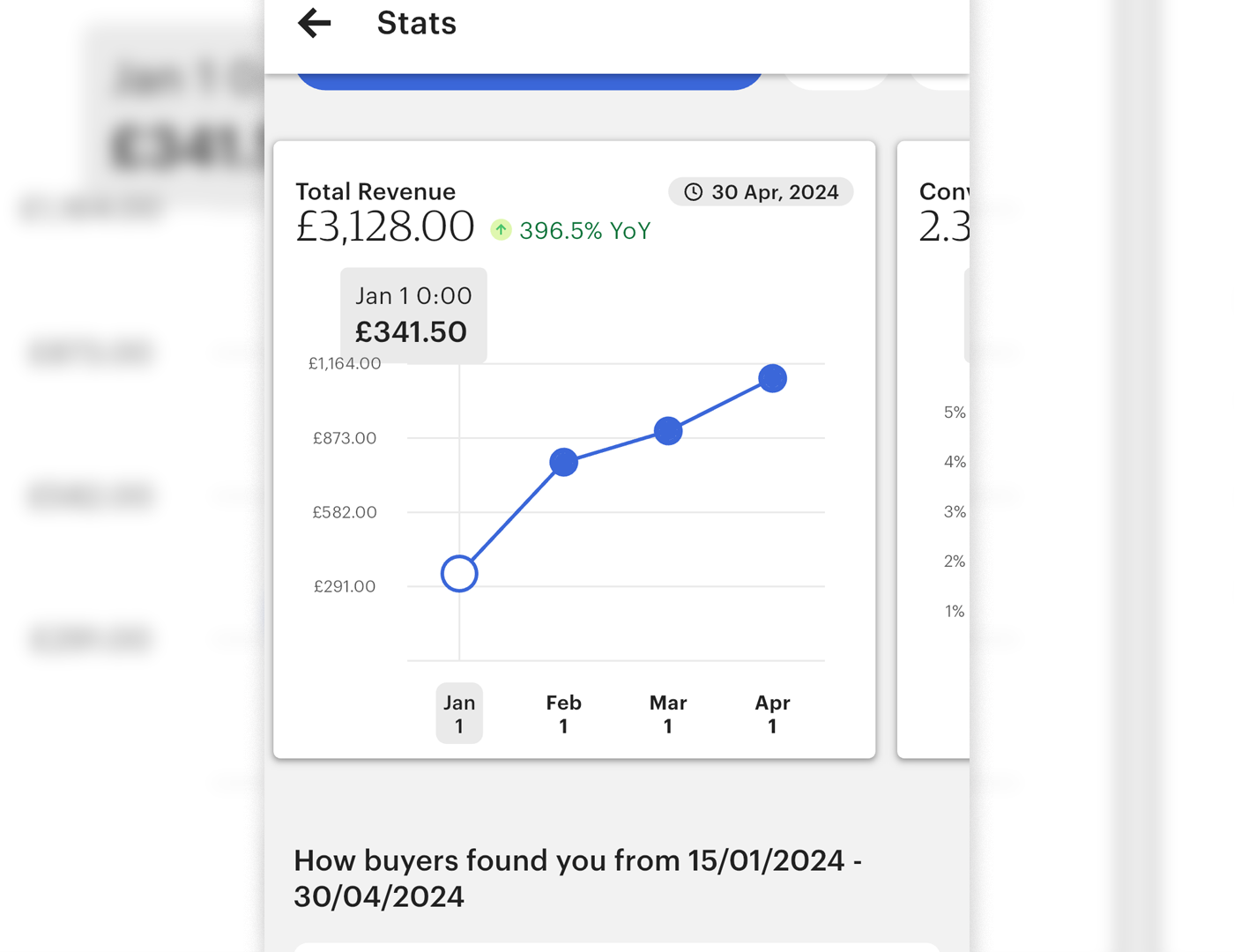Click the 396.5% YoY change text
Screen dimensions: 1234x952
(585, 231)
